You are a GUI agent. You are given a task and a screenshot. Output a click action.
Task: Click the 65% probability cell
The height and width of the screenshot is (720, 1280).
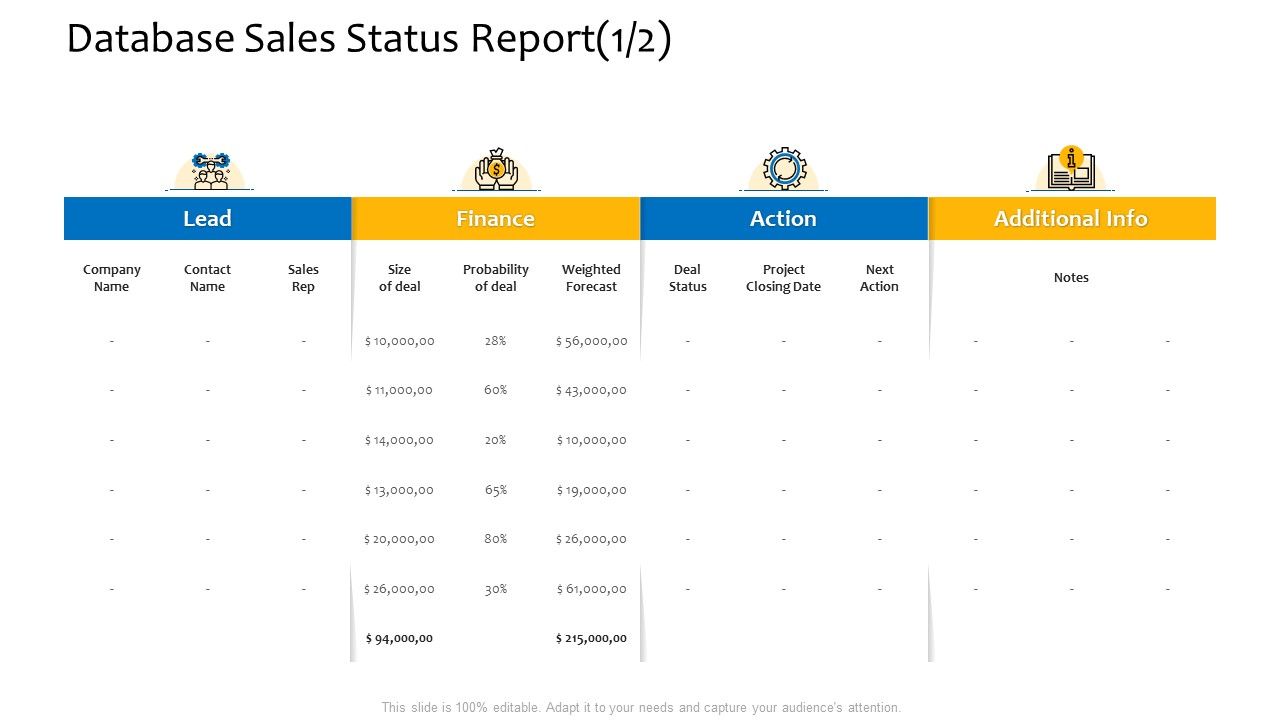coord(496,490)
